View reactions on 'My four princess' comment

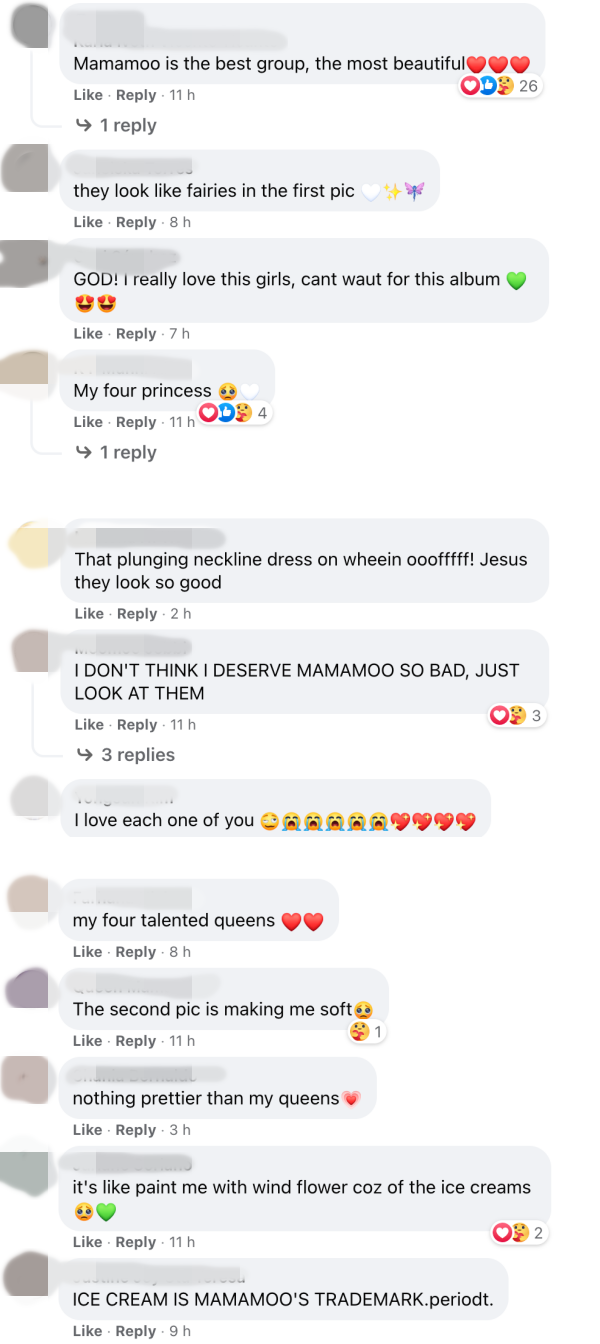[x=235, y=413]
